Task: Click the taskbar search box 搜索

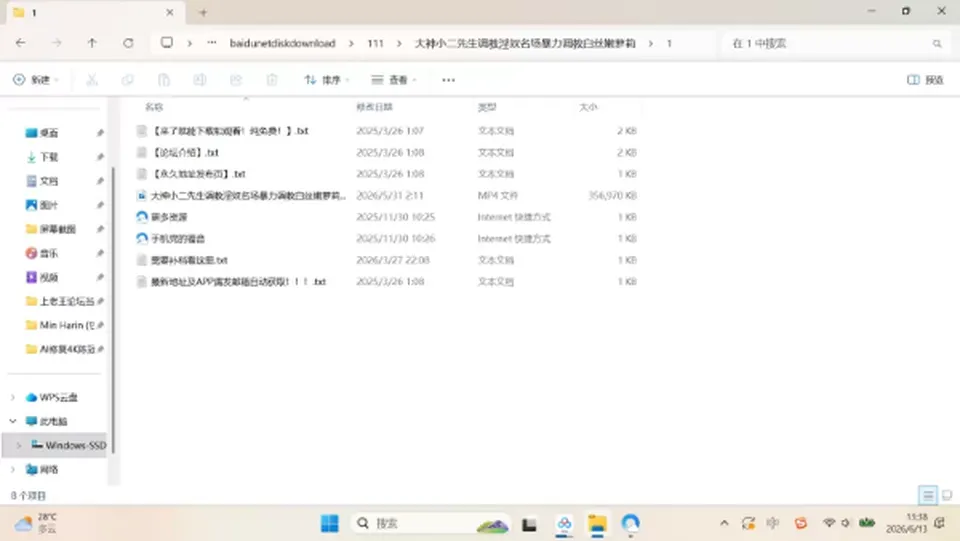Action: pyautogui.click(x=431, y=523)
